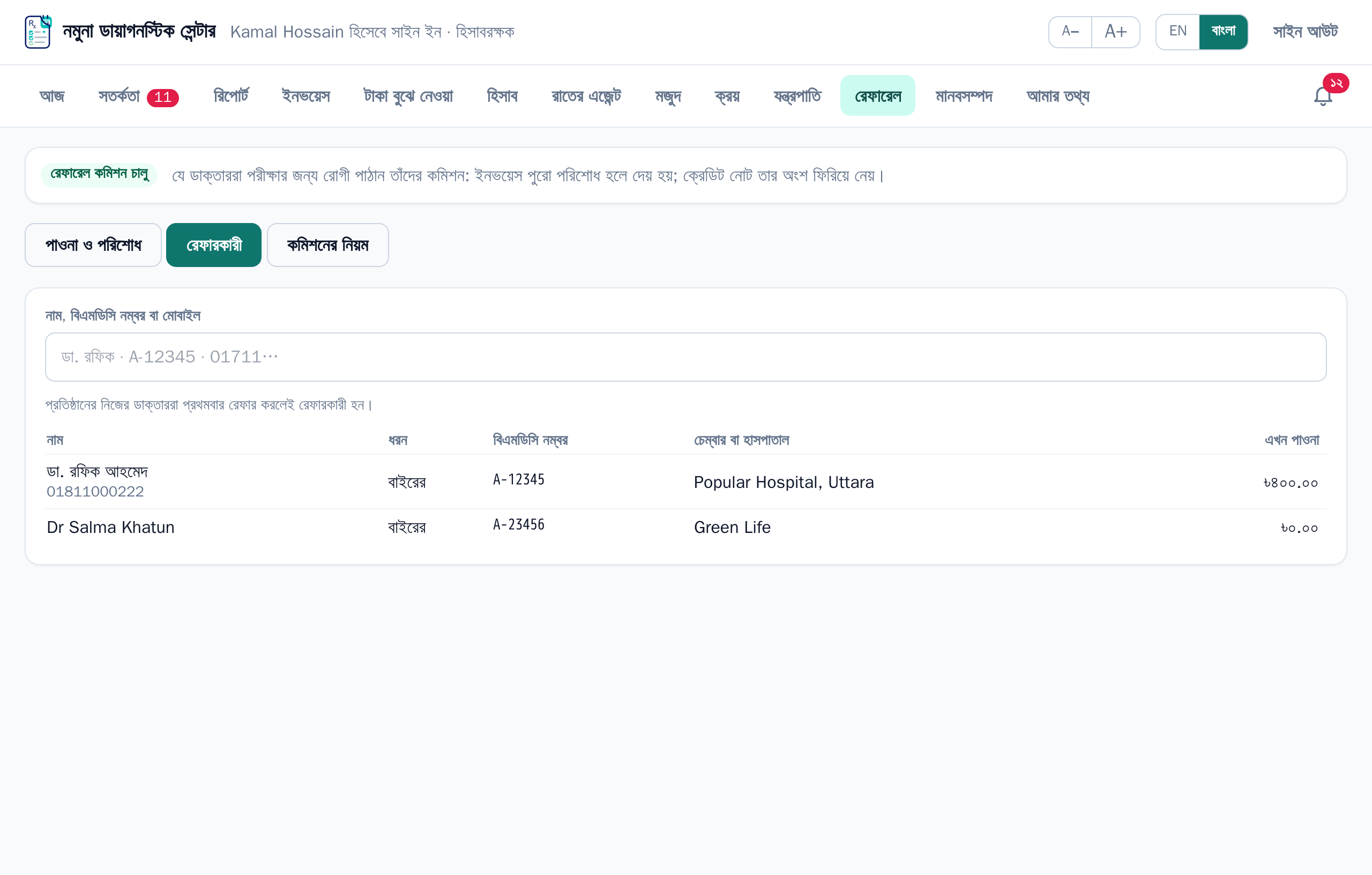Open the যন্ত্রপাতি tab
1372x875 pixels.
[797, 96]
